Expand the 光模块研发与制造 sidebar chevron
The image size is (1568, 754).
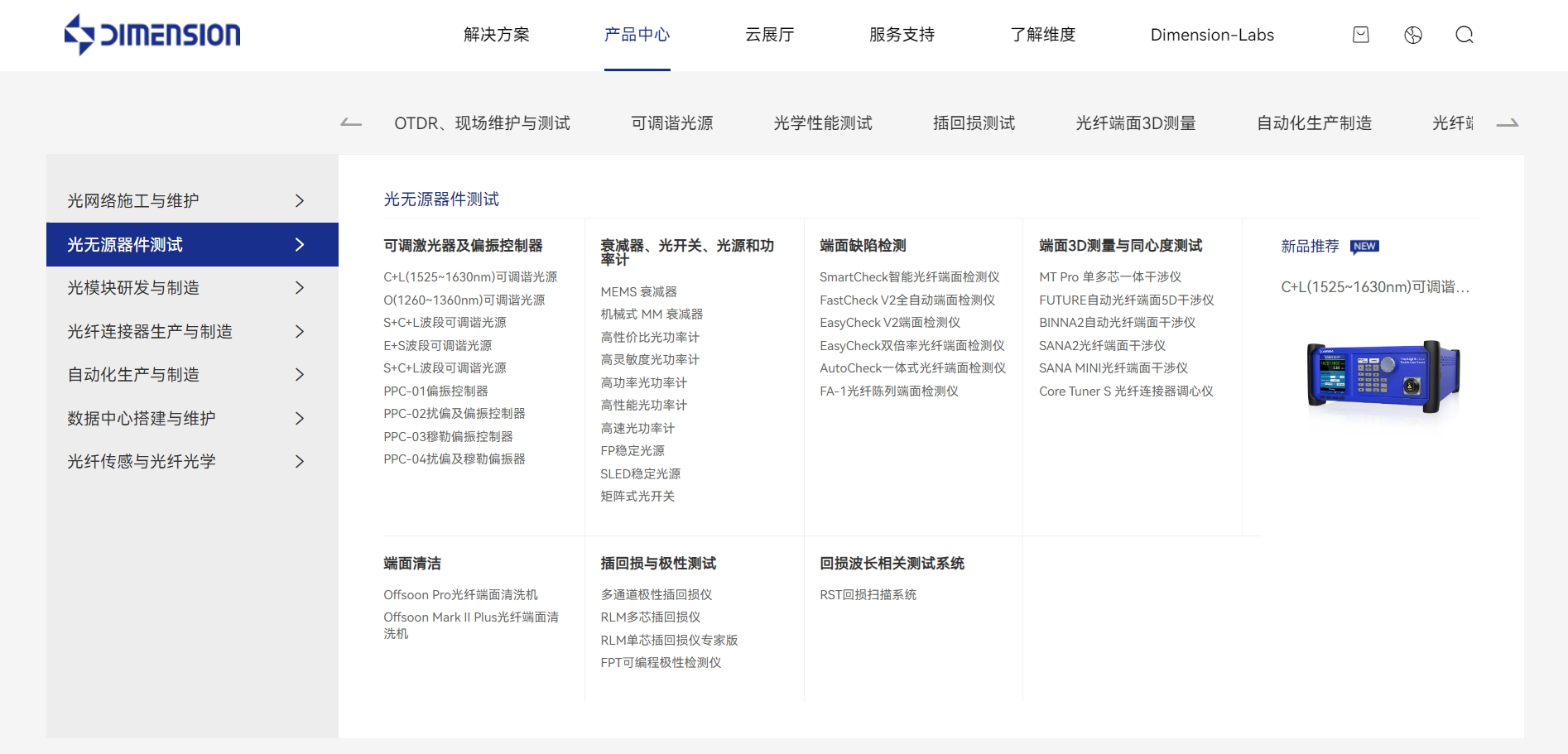click(300, 288)
